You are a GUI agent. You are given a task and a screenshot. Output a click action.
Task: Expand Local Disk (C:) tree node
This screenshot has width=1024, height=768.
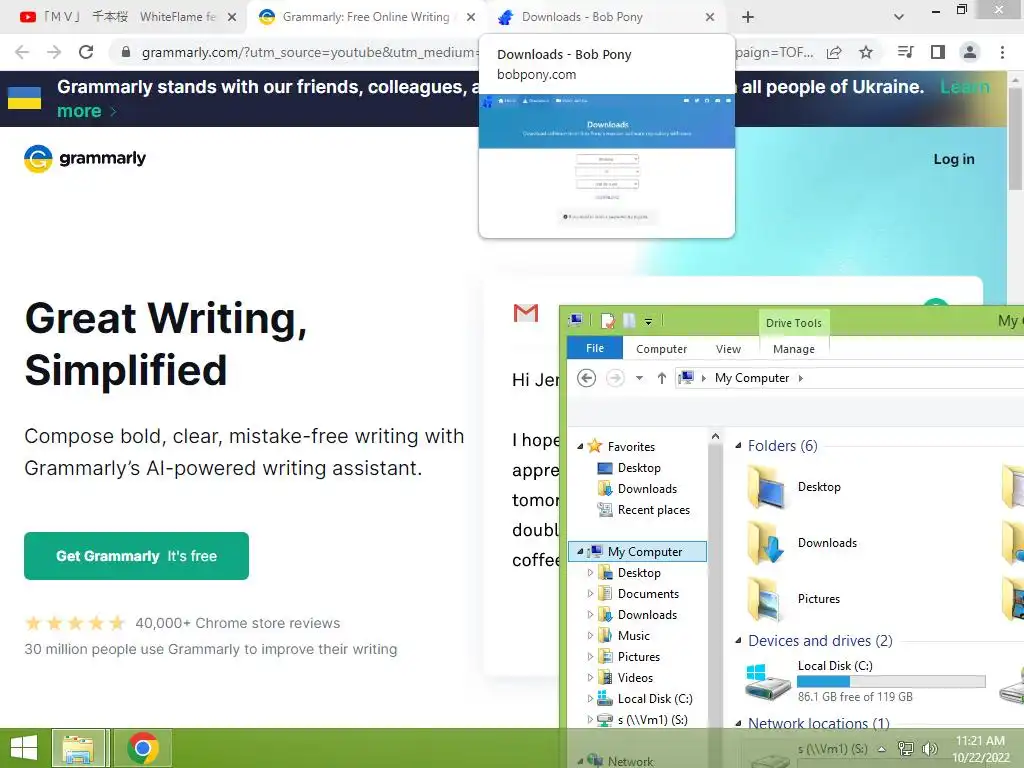[590, 699]
